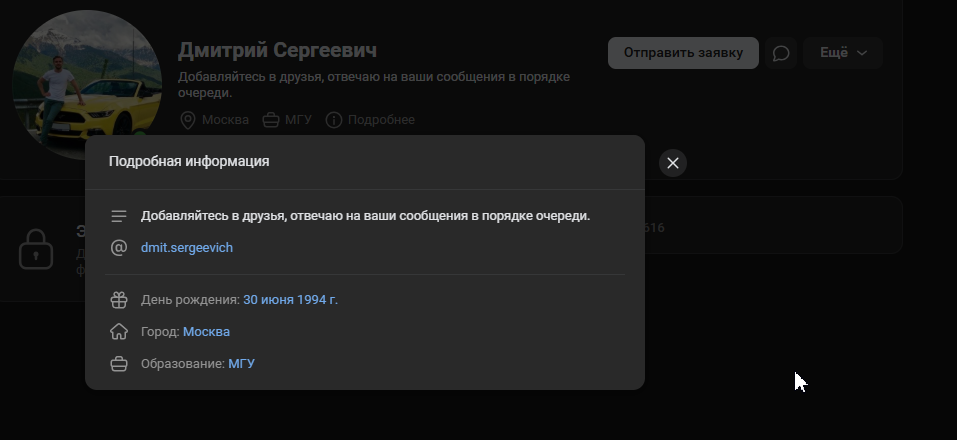
Task: Click the name Дмитрий Сергеевич
Action: pos(277,50)
